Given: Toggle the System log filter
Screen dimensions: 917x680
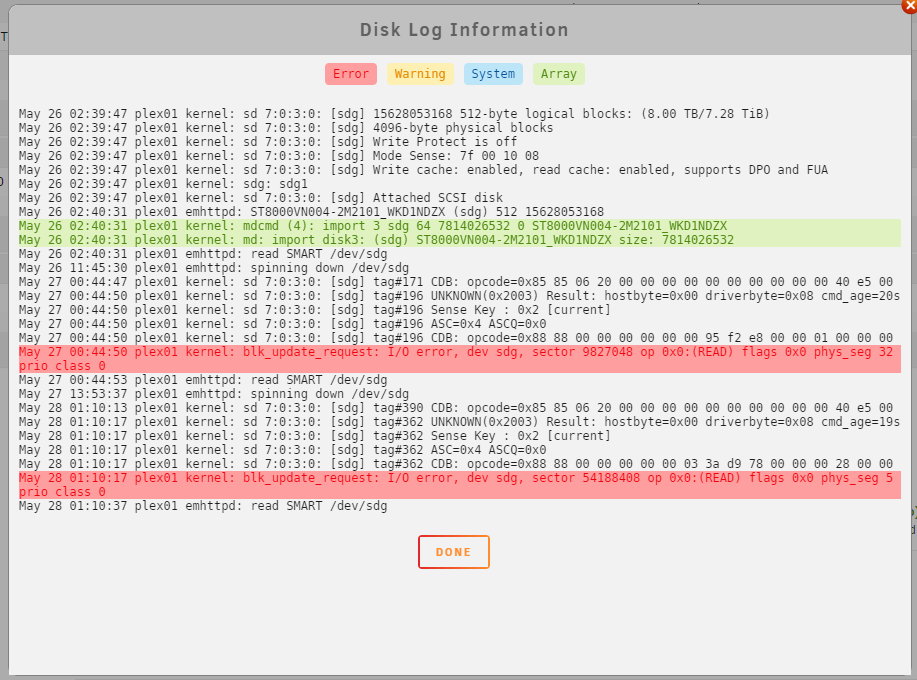Looking at the screenshot, I should (493, 74).
